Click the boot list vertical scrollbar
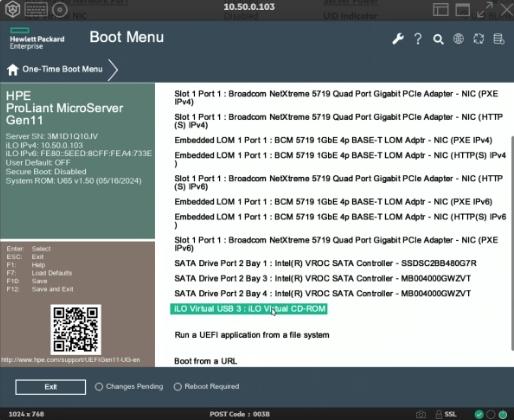The height and width of the screenshot is (420, 514). point(512,243)
